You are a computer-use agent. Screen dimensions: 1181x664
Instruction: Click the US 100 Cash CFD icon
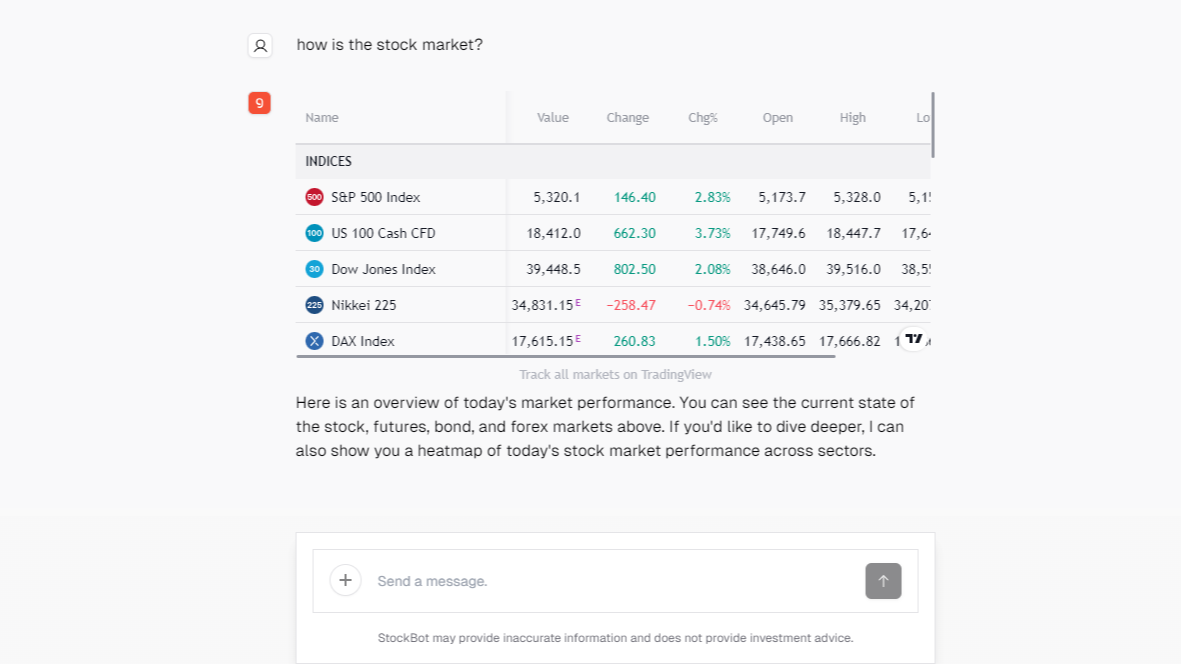tap(314, 233)
